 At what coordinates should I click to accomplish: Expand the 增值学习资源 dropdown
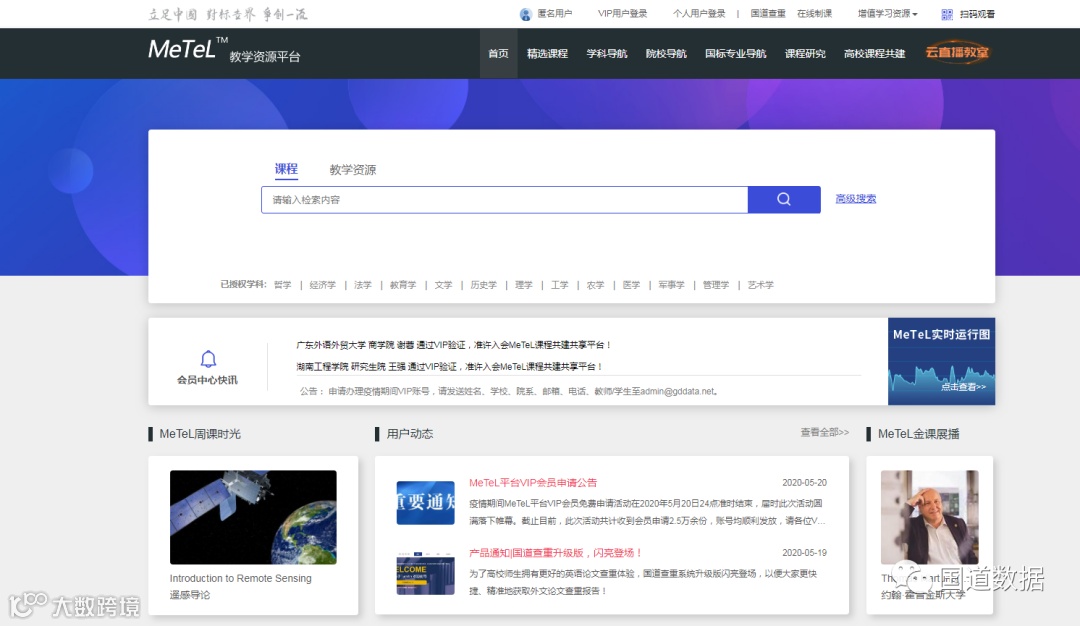click(x=887, y=14)
